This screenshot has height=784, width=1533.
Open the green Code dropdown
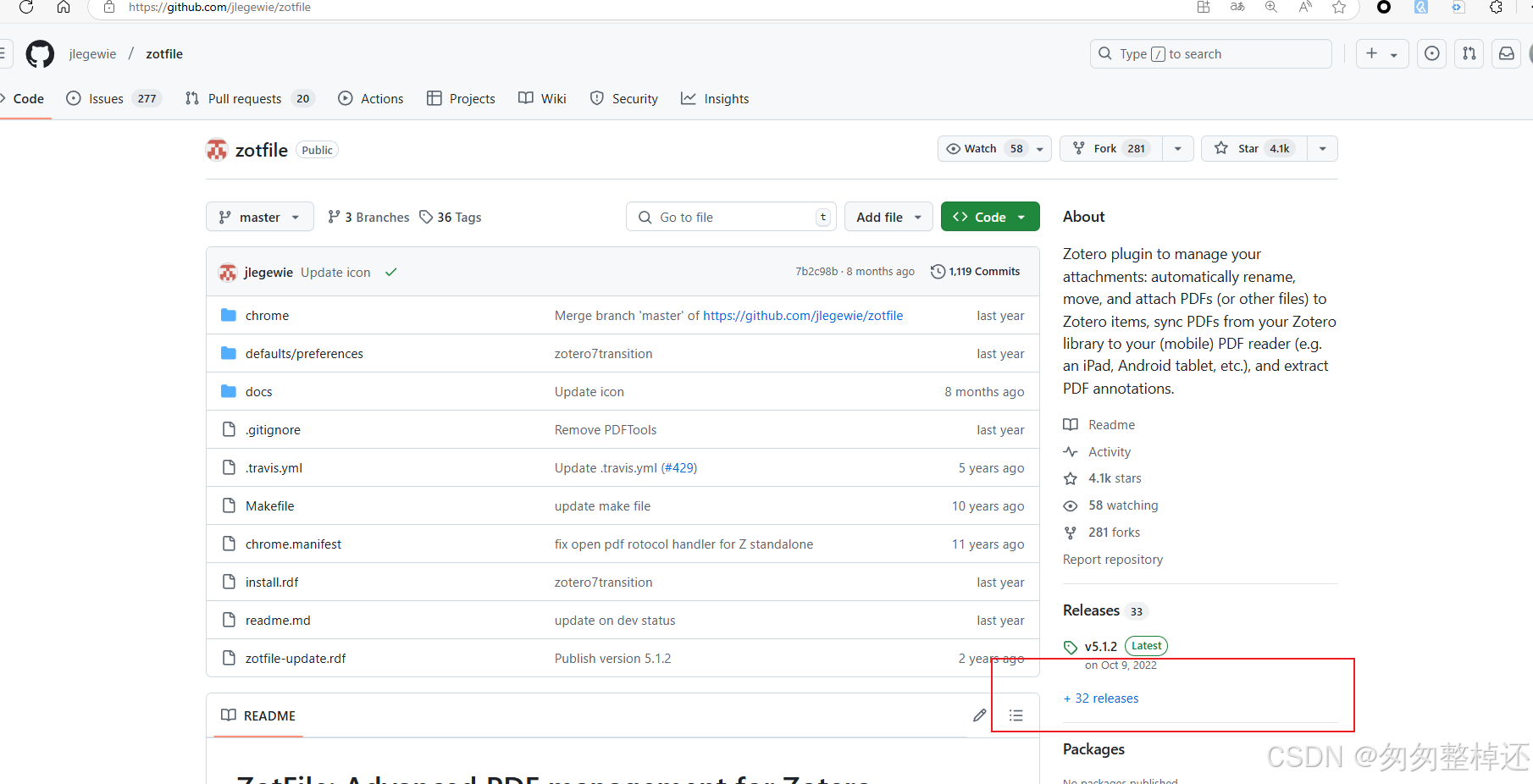coord(990,217)
